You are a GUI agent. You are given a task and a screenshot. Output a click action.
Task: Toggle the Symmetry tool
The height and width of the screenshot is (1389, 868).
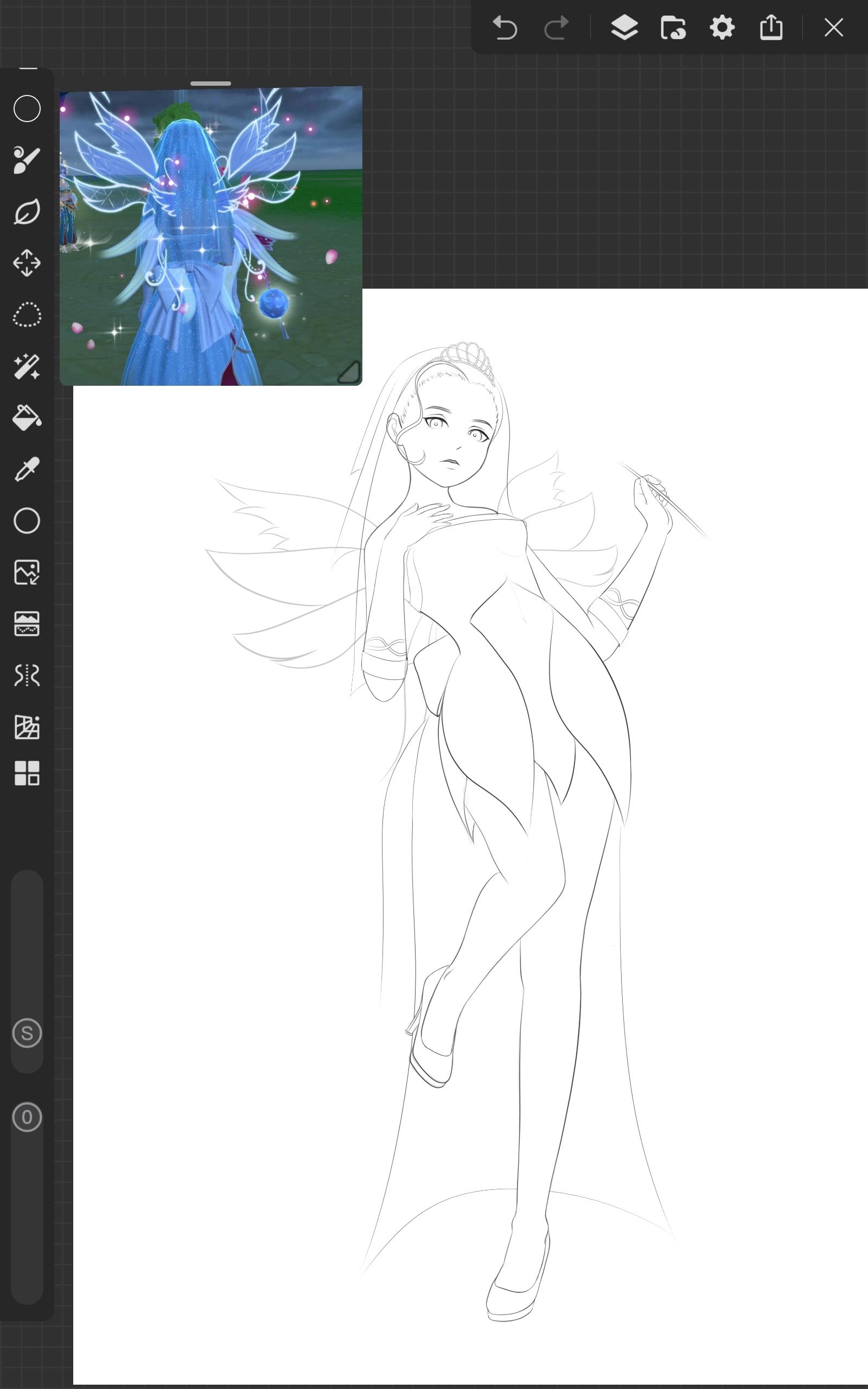(x=27, y=676)
